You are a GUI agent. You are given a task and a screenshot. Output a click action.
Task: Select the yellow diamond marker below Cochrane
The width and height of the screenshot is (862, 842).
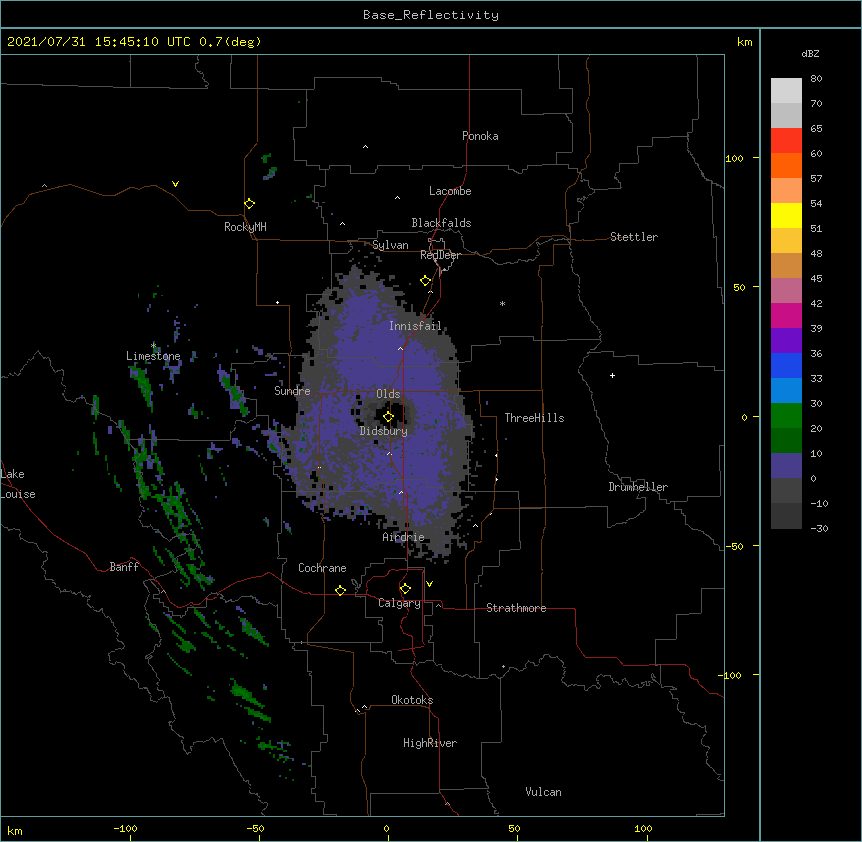(340, 590)
